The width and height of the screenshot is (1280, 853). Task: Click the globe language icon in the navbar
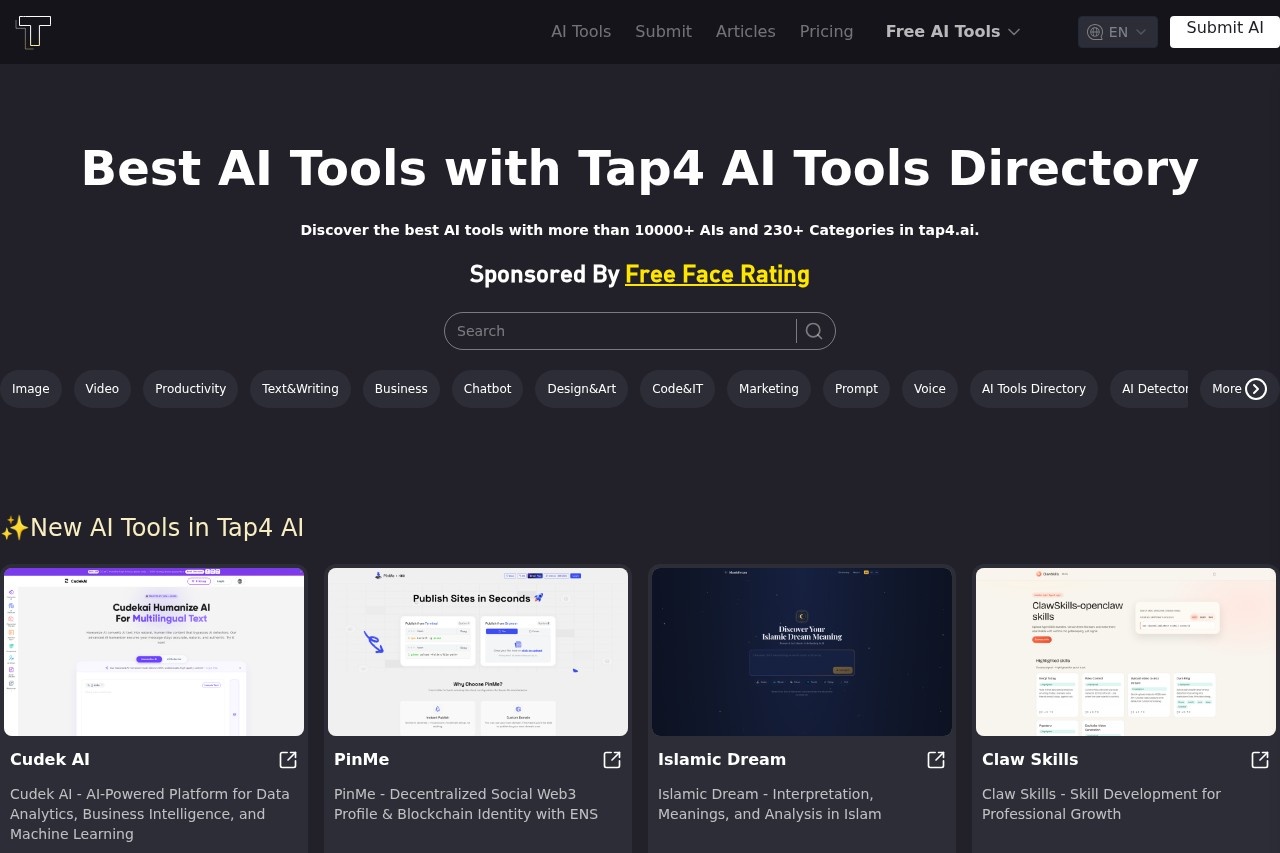[1095, 32]
